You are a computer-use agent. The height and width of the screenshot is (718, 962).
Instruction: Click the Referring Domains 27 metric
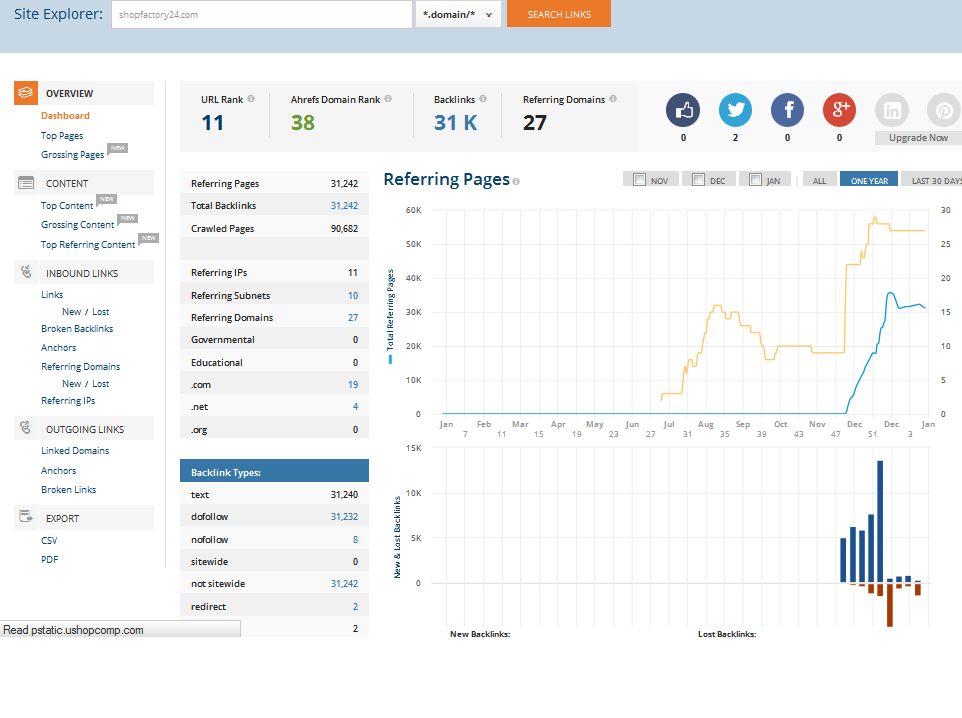[x=534, y=123]
